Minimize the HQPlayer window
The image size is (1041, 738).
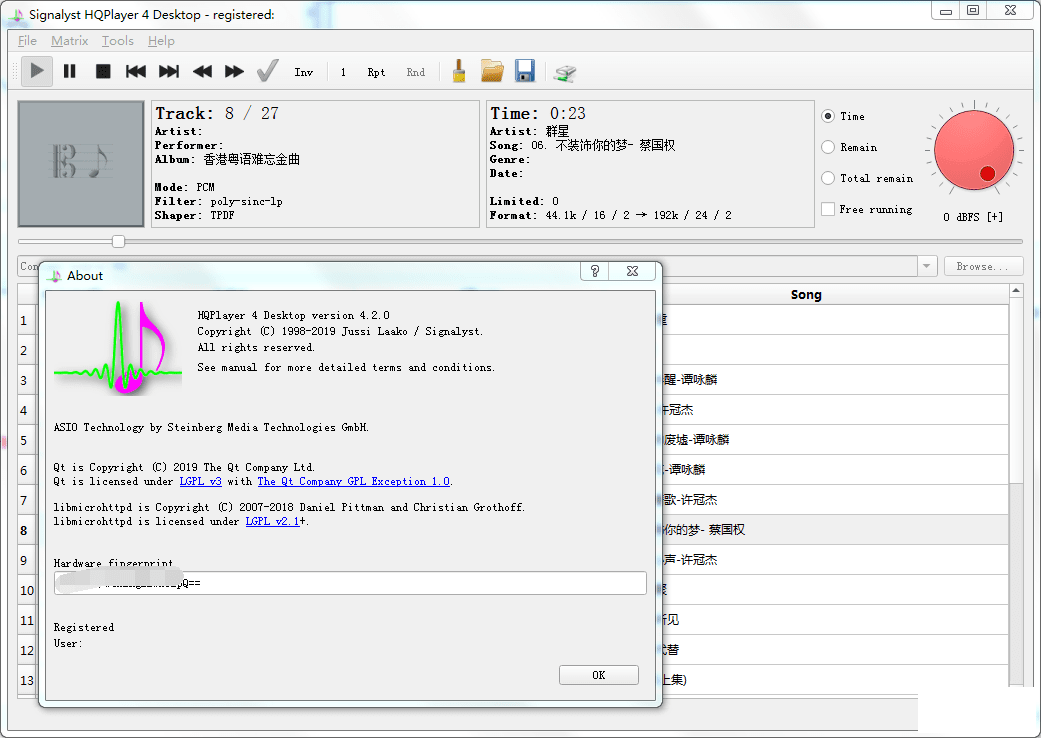(946, 11)
